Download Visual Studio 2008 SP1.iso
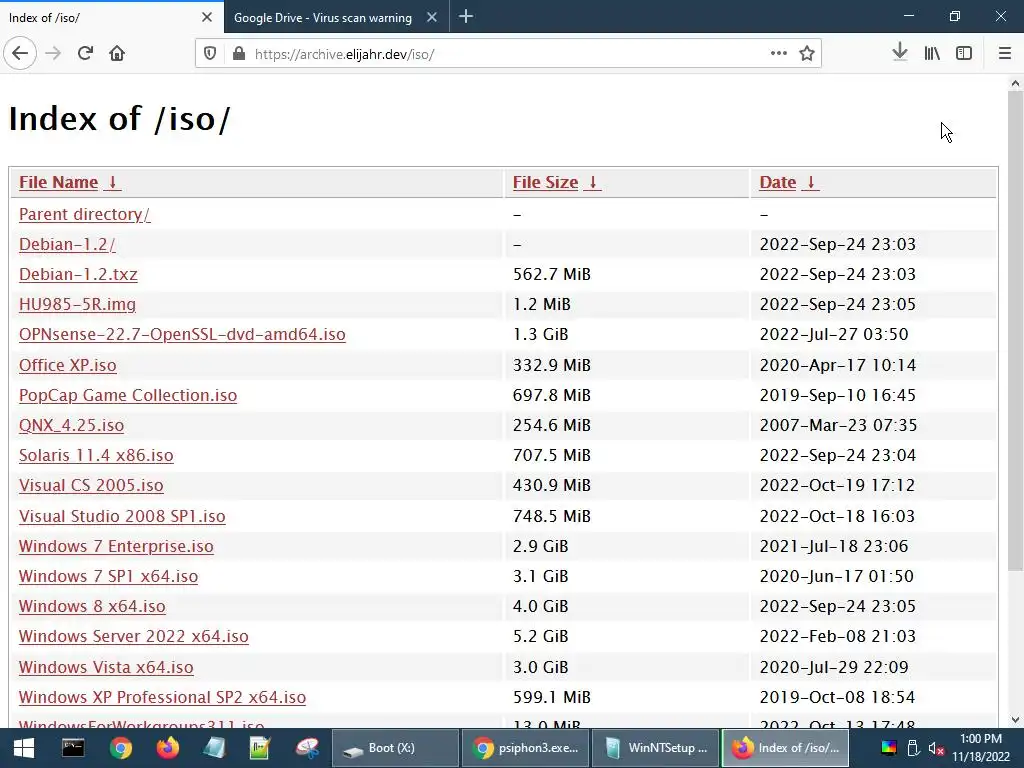Image resolution: width=1024 pixels, height=768 pixels. tap(122, 516)
